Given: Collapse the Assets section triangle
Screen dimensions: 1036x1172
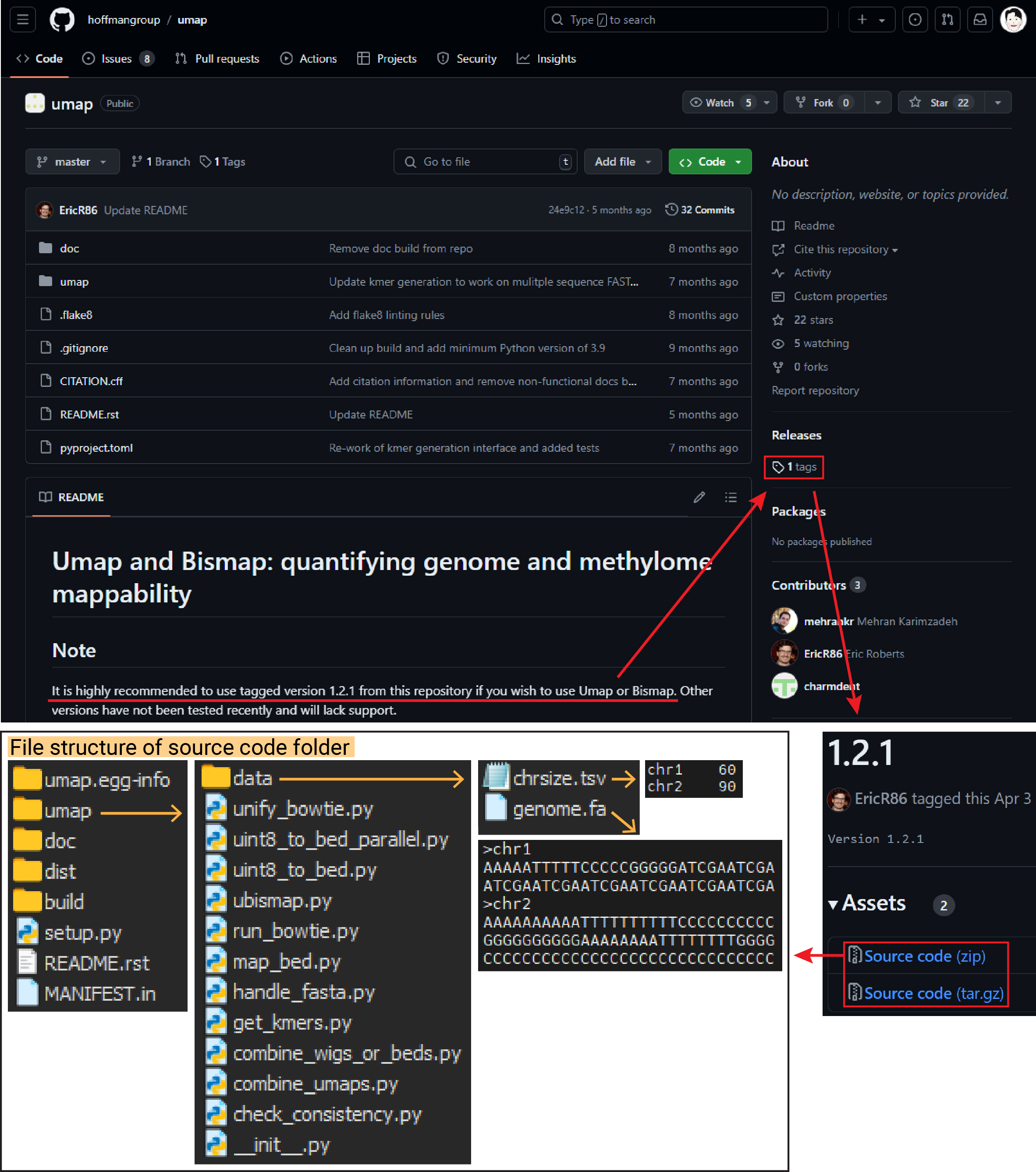Looking at the screenshot, I should pyautogui.click(x=833, y=905).
